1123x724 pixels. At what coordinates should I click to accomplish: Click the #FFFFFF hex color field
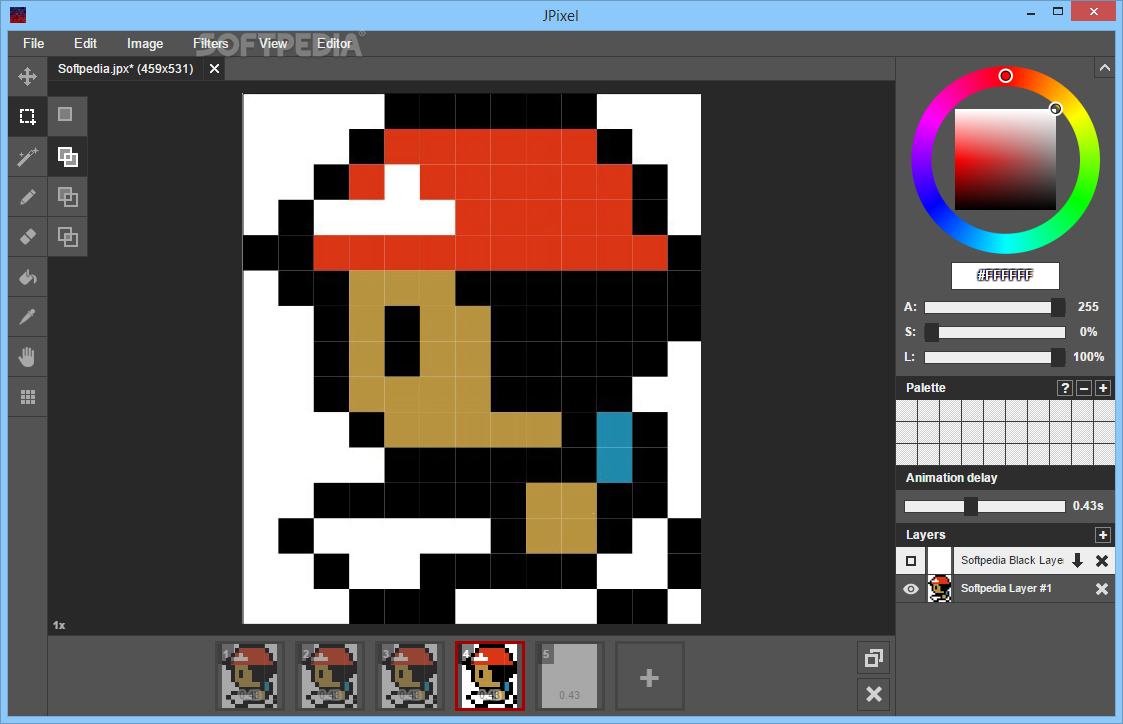pos(1005,276)
